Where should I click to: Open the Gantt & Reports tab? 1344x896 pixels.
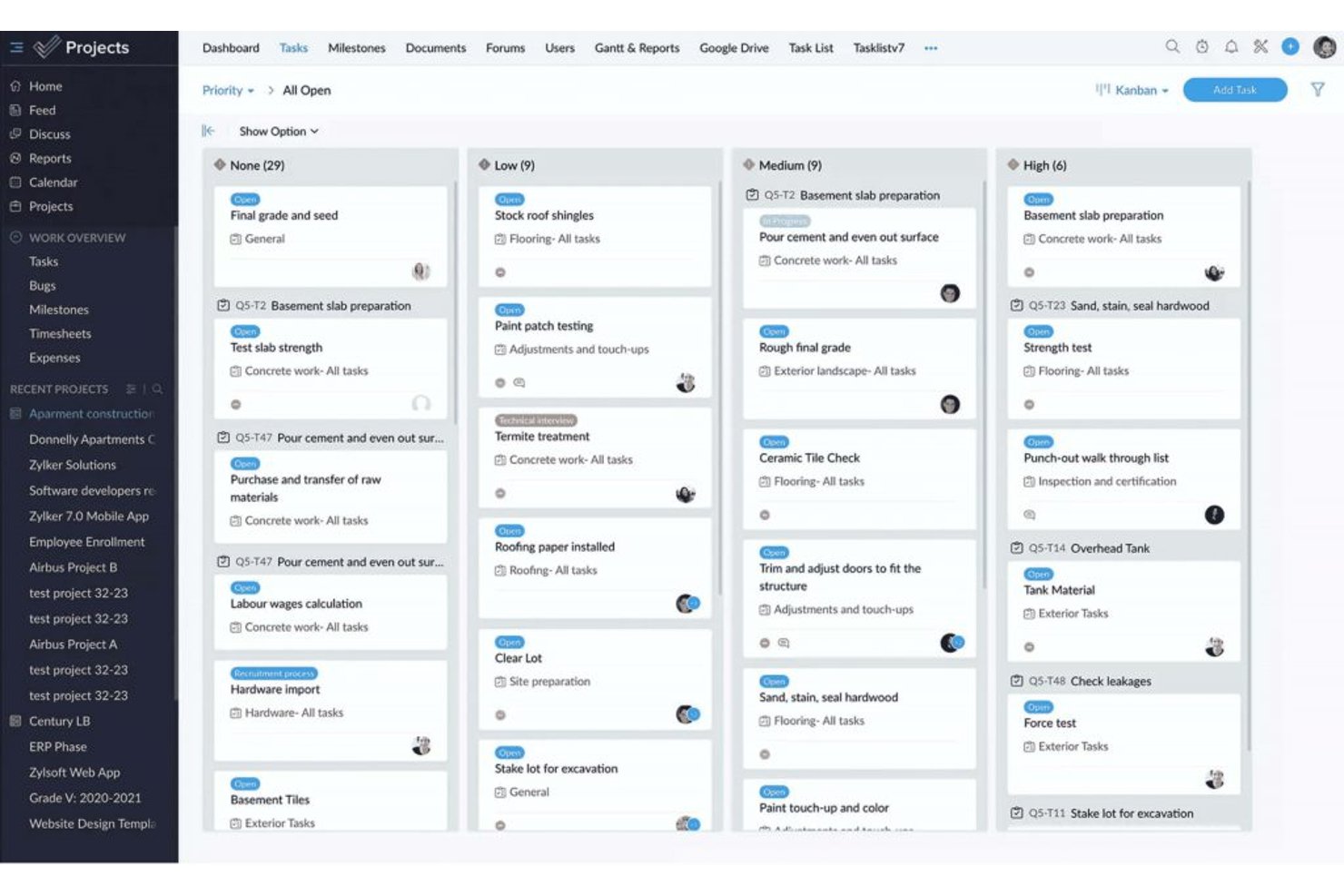637,48
